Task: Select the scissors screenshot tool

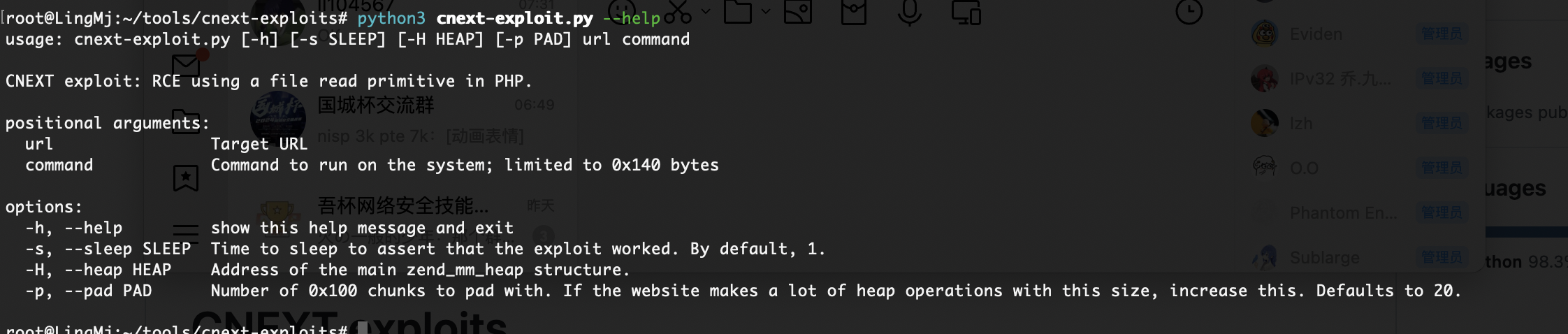Action: (x=677, y=11)
